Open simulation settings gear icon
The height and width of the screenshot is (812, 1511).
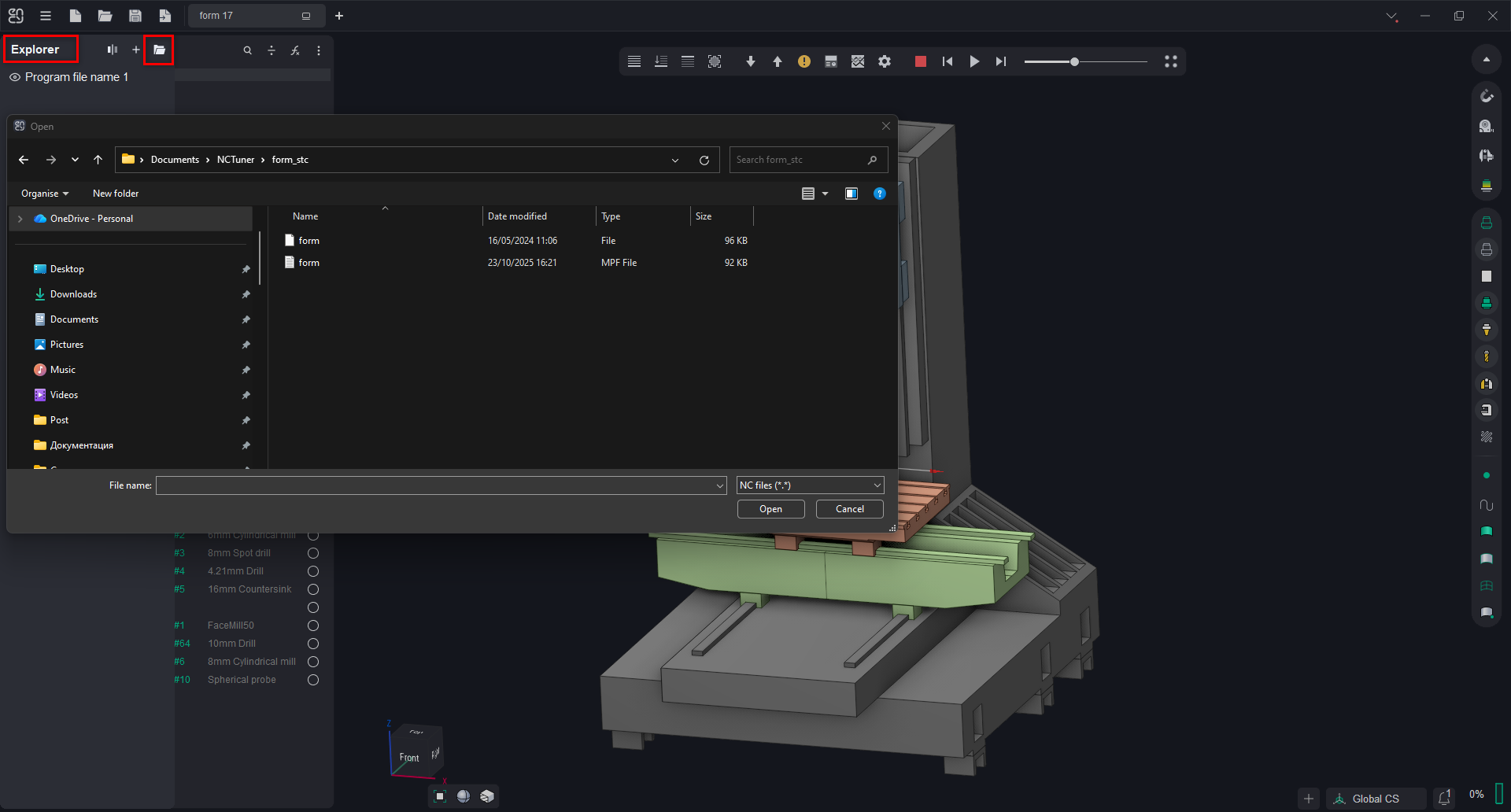[x=885, y=61]
